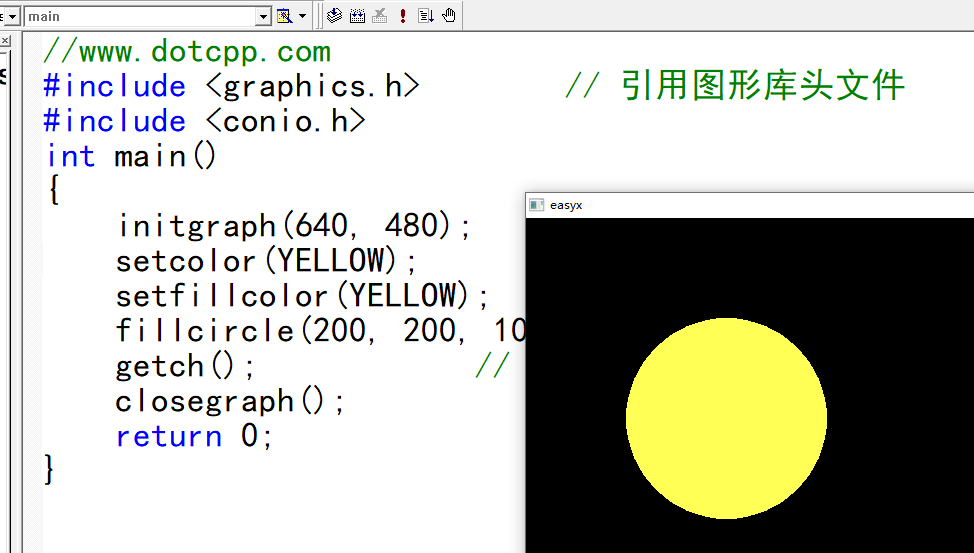Run program with the red exclamation icon

(x=403, y=16)
